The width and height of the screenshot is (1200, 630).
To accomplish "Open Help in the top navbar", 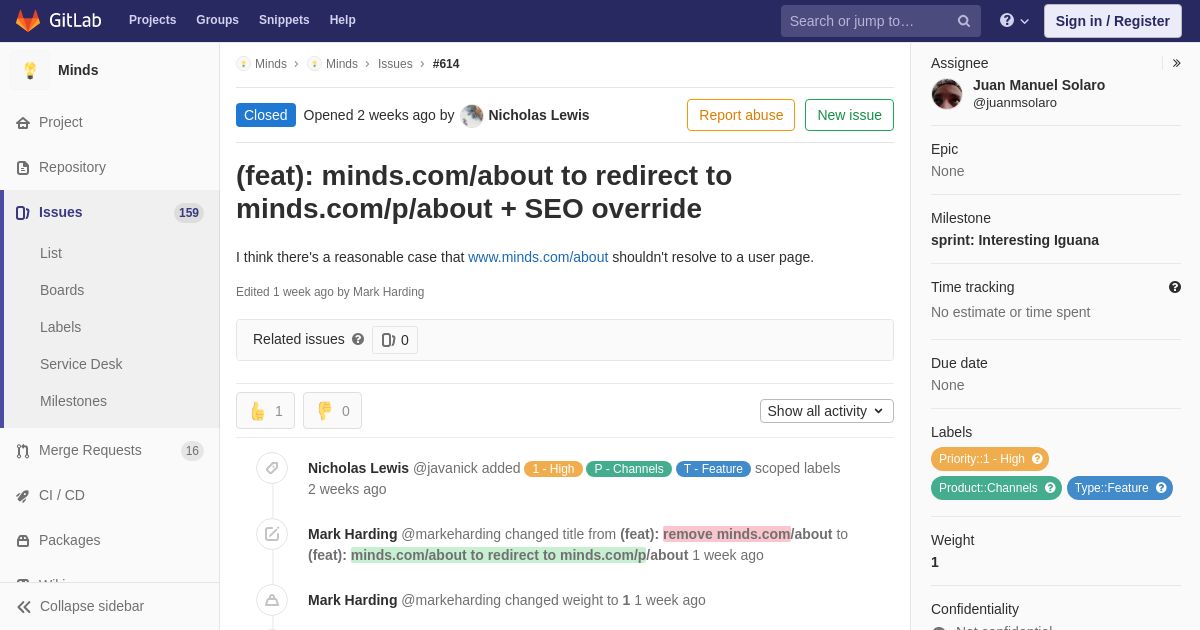I will tap(343, 20).
